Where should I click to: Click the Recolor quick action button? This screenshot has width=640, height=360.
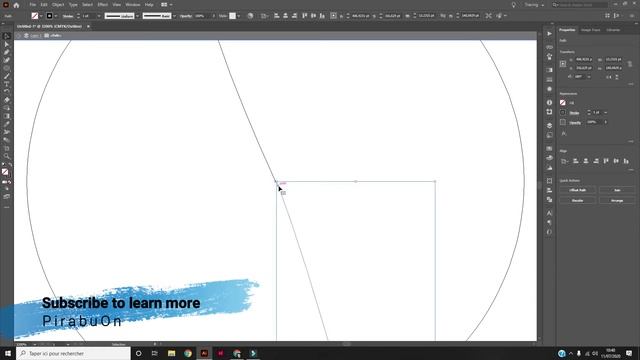(x=578, y=201)
